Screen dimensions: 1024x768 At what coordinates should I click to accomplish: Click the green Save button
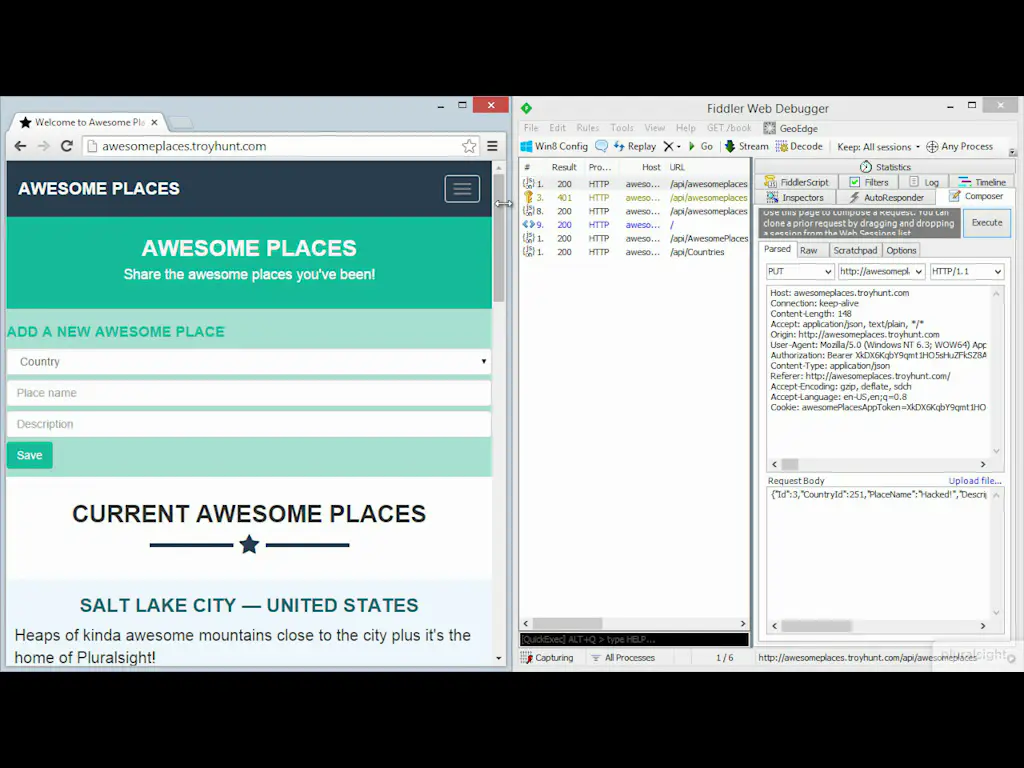tap(29, 455)
